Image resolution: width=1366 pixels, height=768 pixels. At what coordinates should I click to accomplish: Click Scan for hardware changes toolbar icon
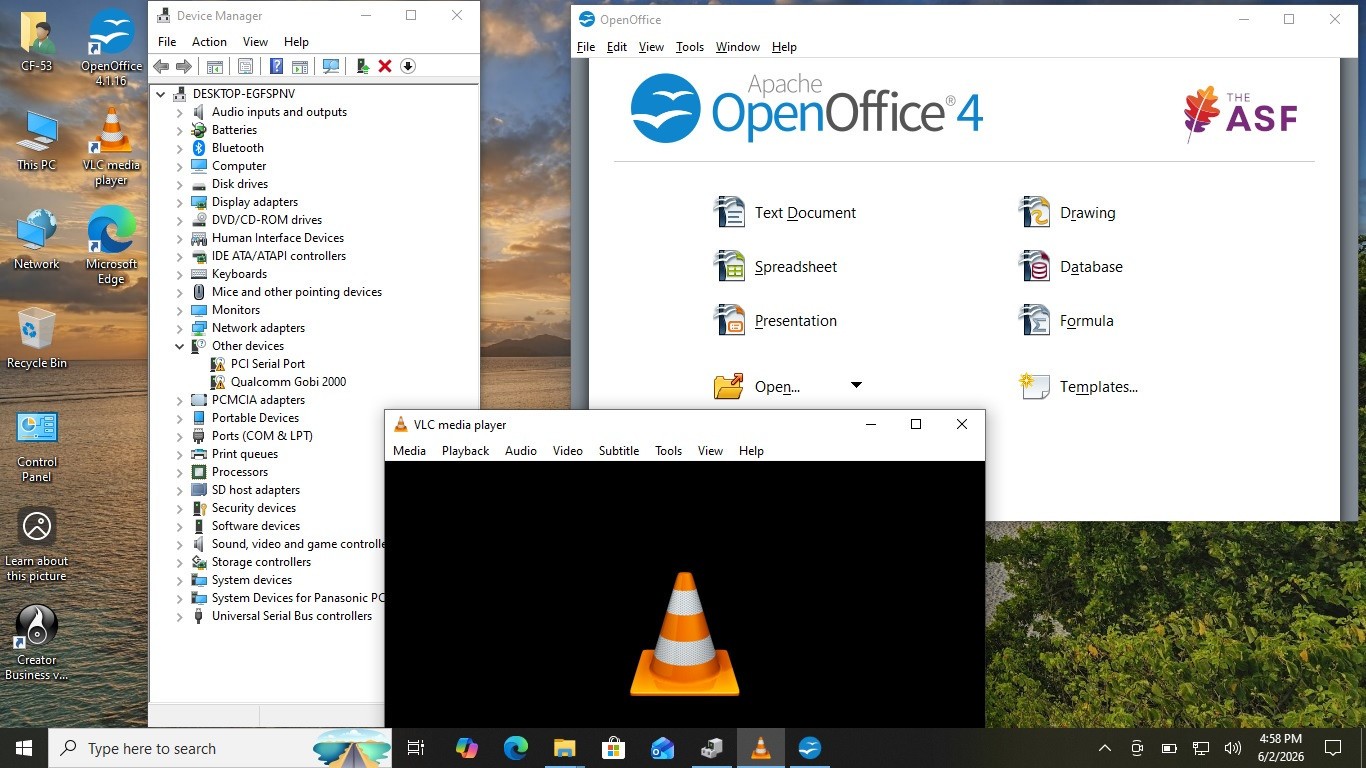331,66
